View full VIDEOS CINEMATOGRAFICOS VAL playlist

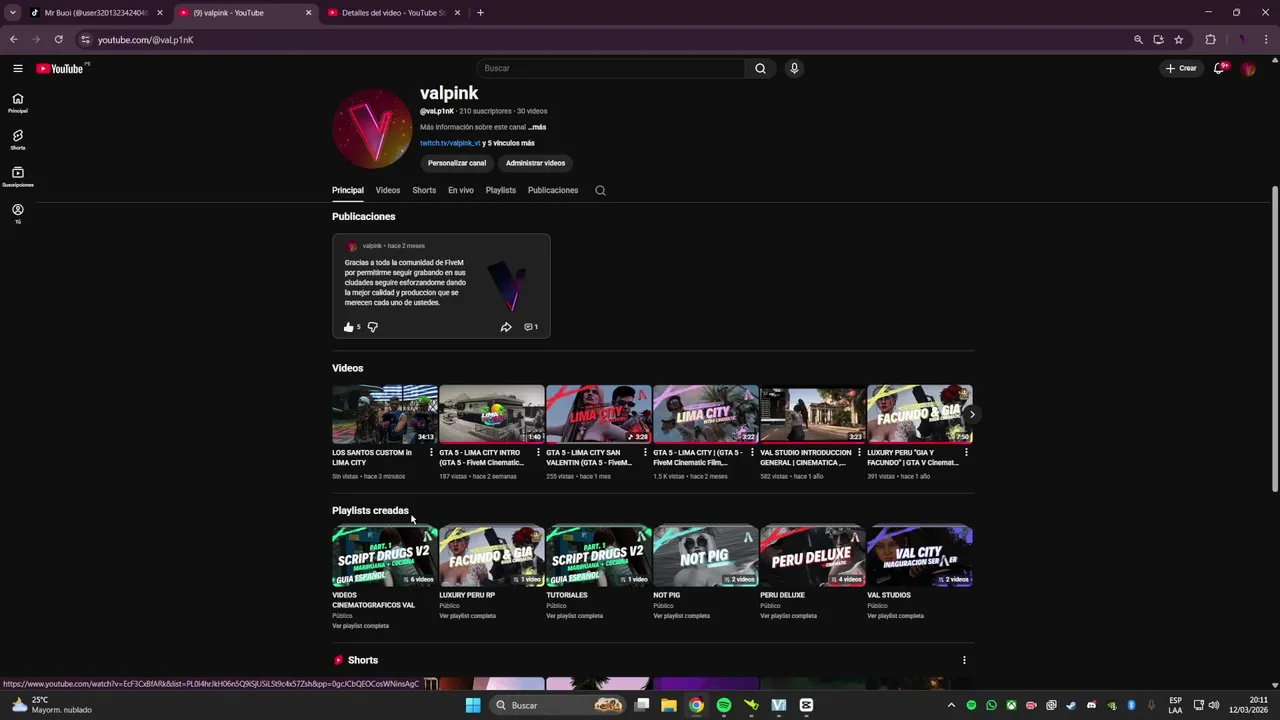click(x=360, y=626)
